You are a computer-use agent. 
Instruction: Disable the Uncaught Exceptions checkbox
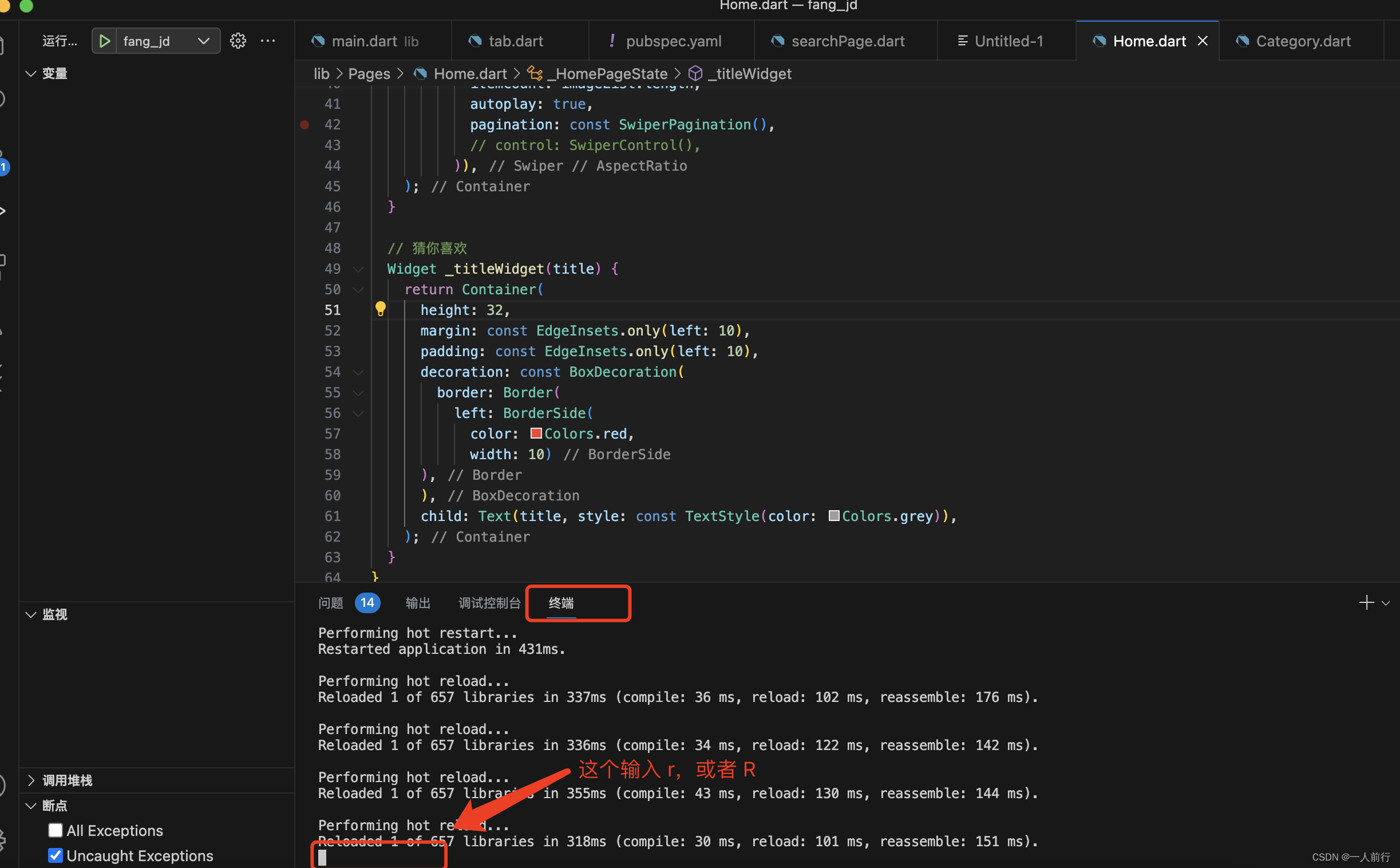pyautogui.click(x=55, y=855)
